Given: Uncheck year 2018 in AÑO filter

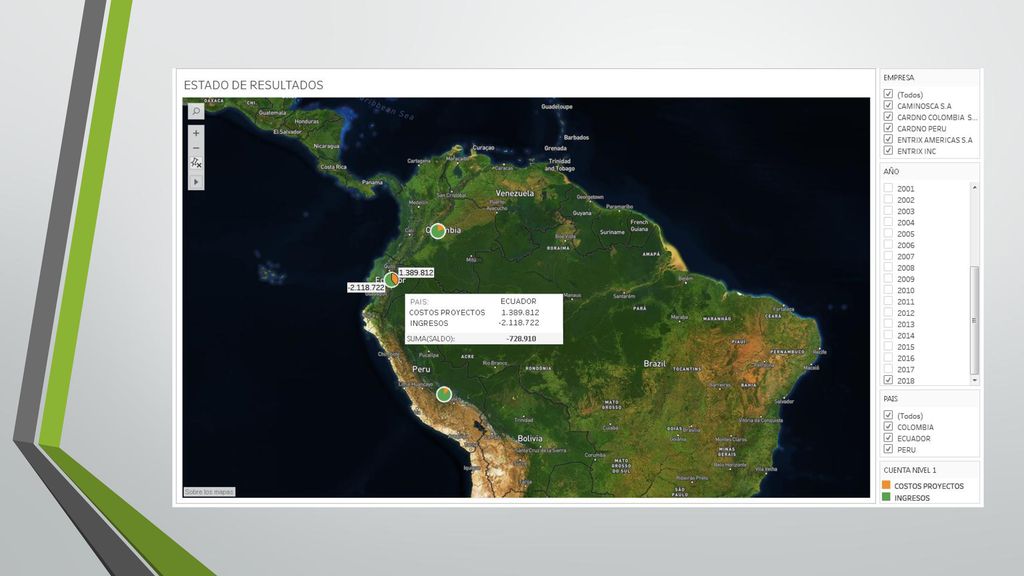Looking at the screenshot, I should tap(888, 380).
